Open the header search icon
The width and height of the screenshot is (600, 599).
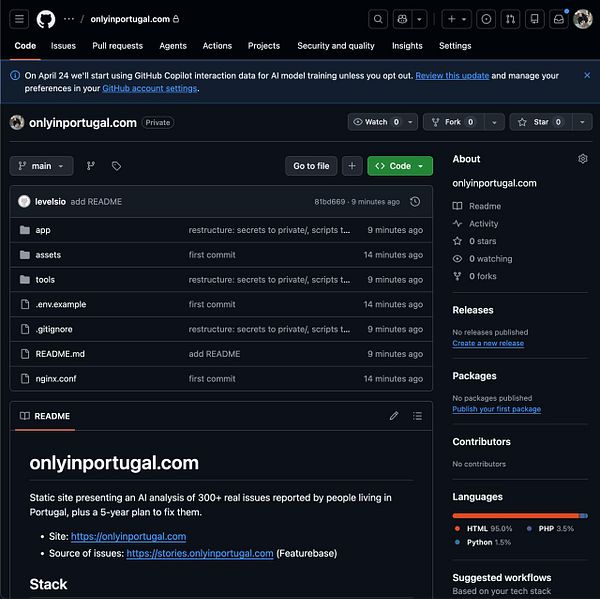tap(378, 19)
